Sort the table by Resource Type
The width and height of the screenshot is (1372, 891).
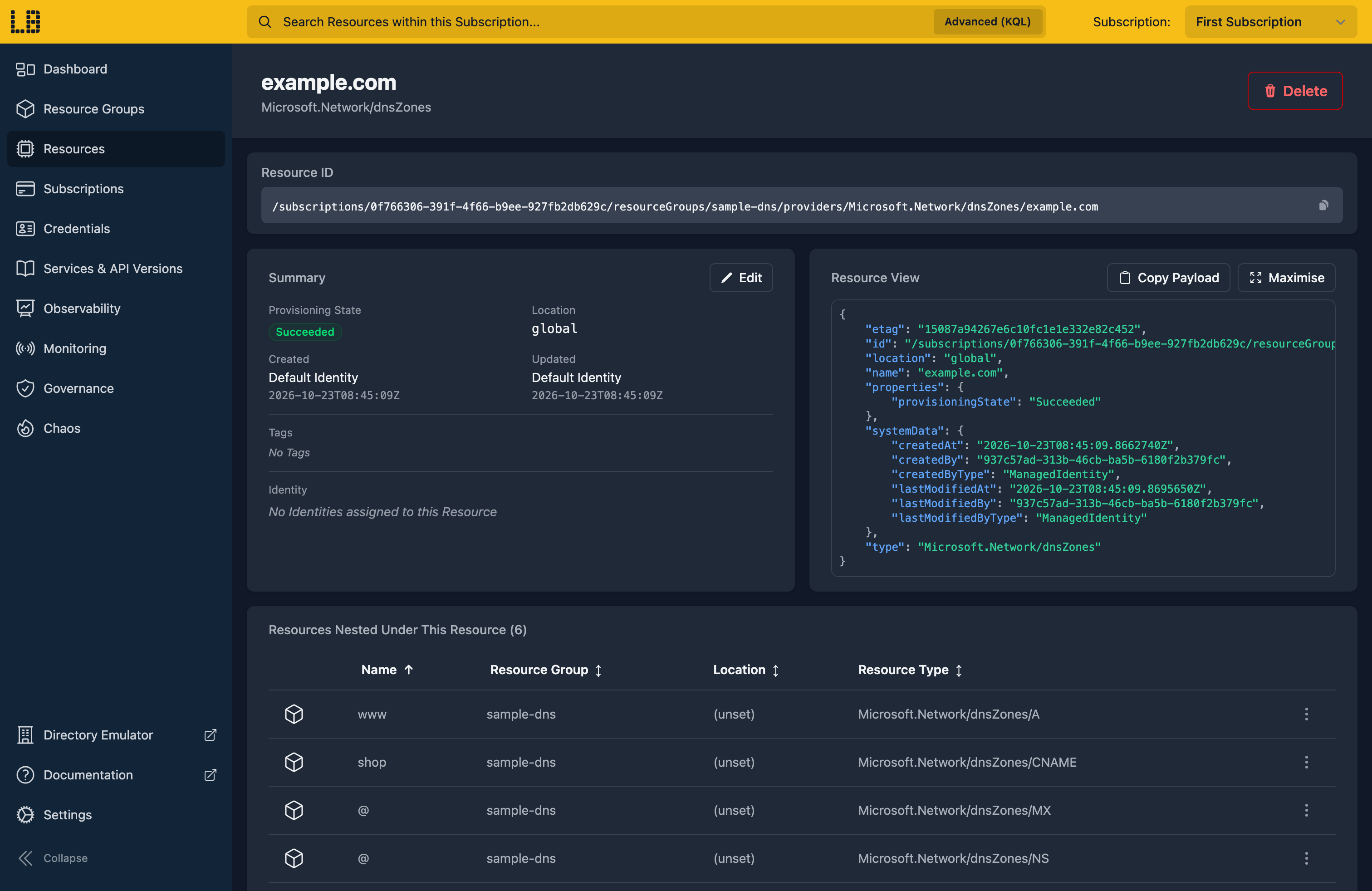(x=910, y=670)
